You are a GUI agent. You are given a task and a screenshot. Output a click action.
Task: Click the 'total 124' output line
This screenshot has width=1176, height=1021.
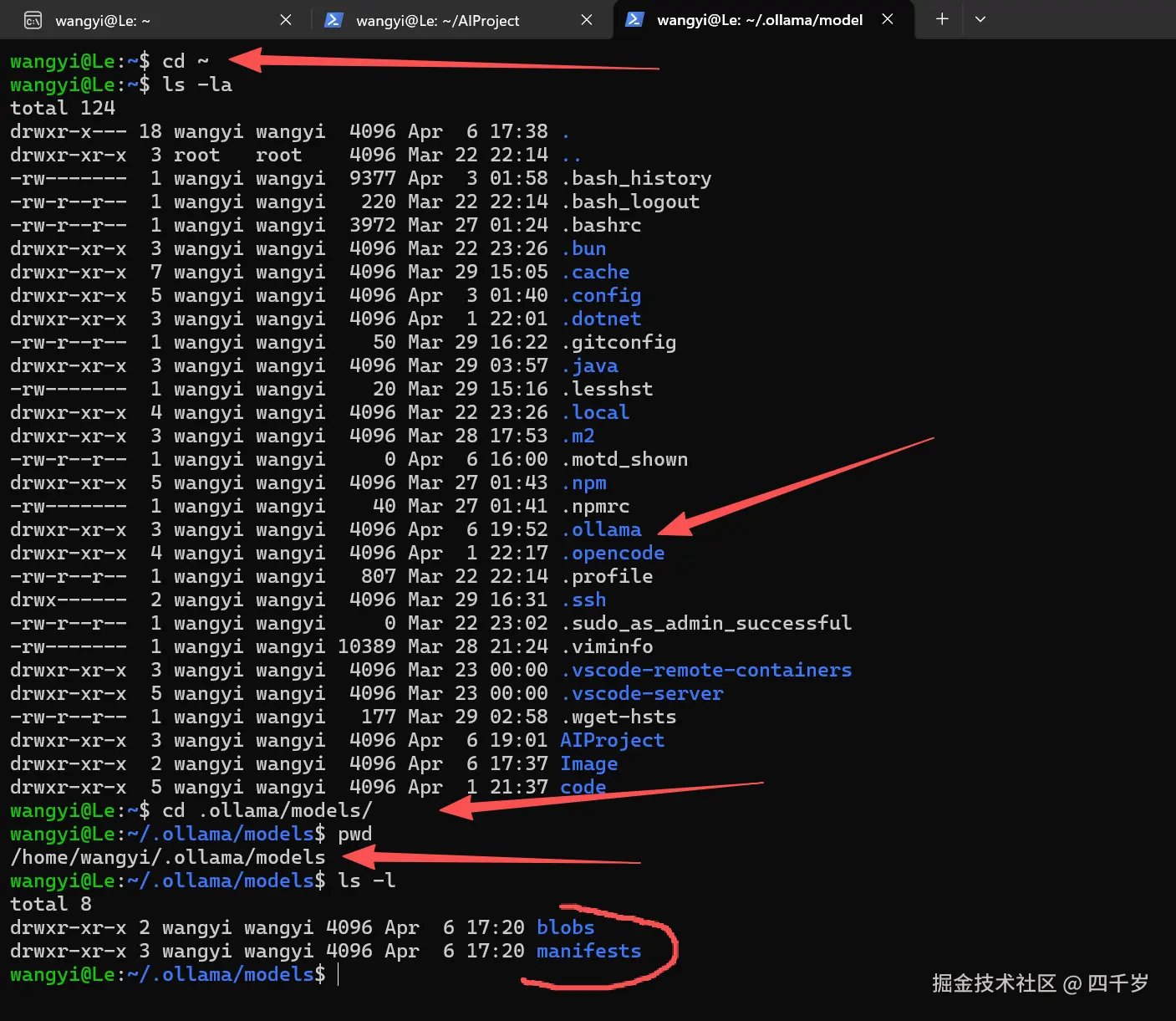coord(63,108)
